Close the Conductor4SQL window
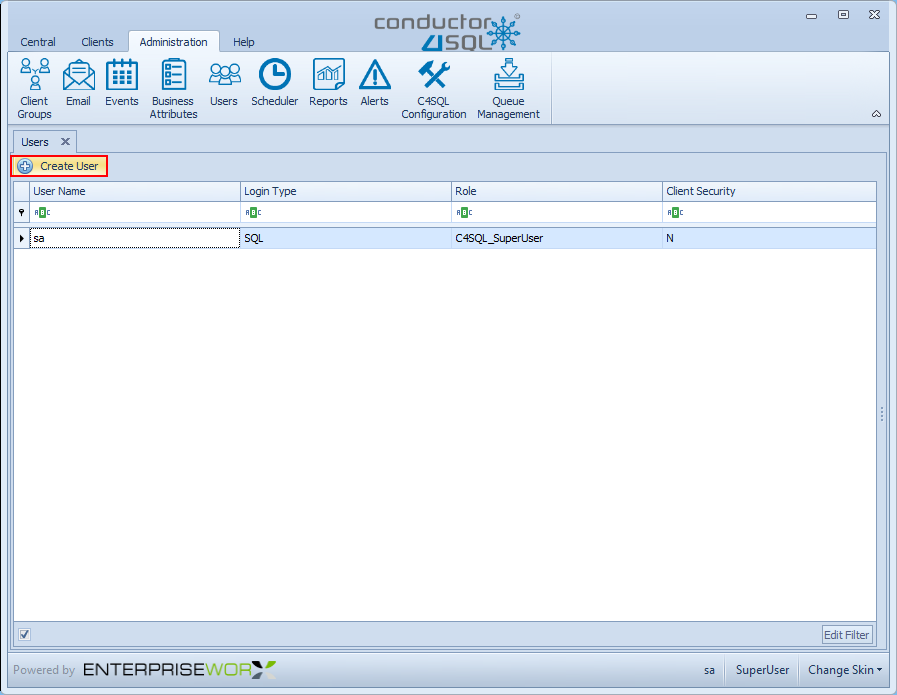 click(875, 15)
